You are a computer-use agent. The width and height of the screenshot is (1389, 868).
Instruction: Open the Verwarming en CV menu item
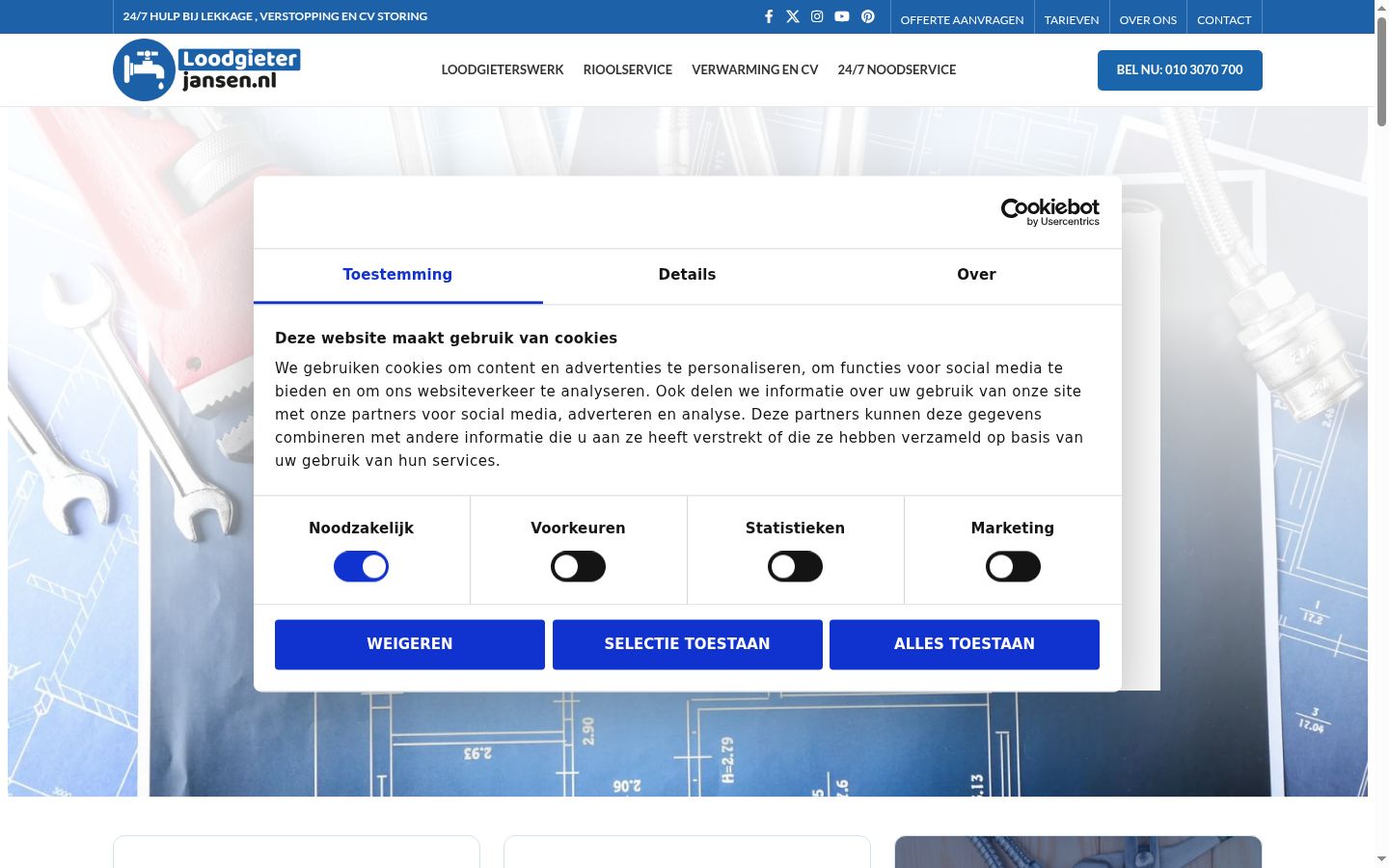(x=755, y=69)
